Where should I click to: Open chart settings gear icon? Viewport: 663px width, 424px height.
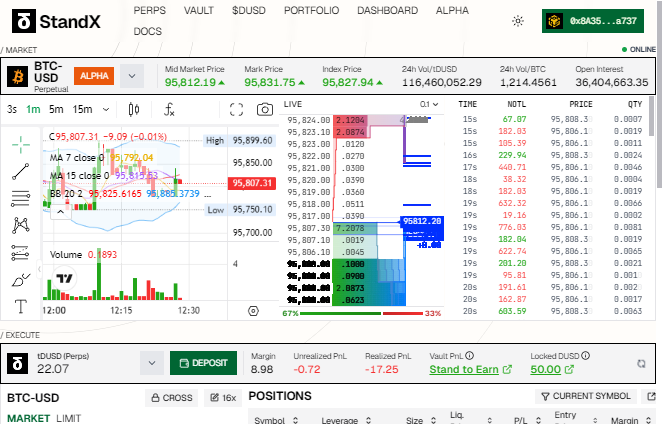[x=253, y=311]
